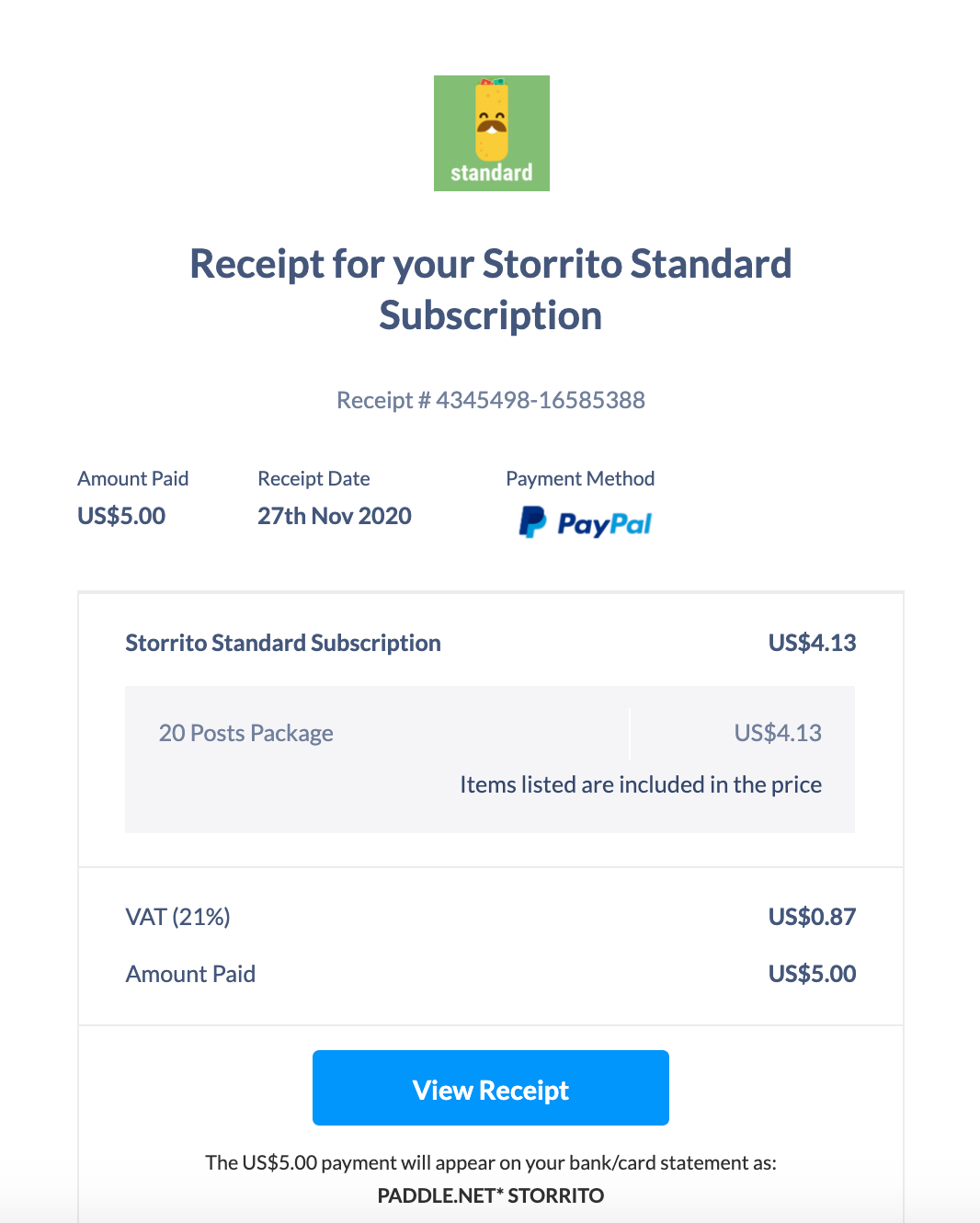Click the gray US$4.13 package price
The image size is (980, 1223).
tap(778, 733)
